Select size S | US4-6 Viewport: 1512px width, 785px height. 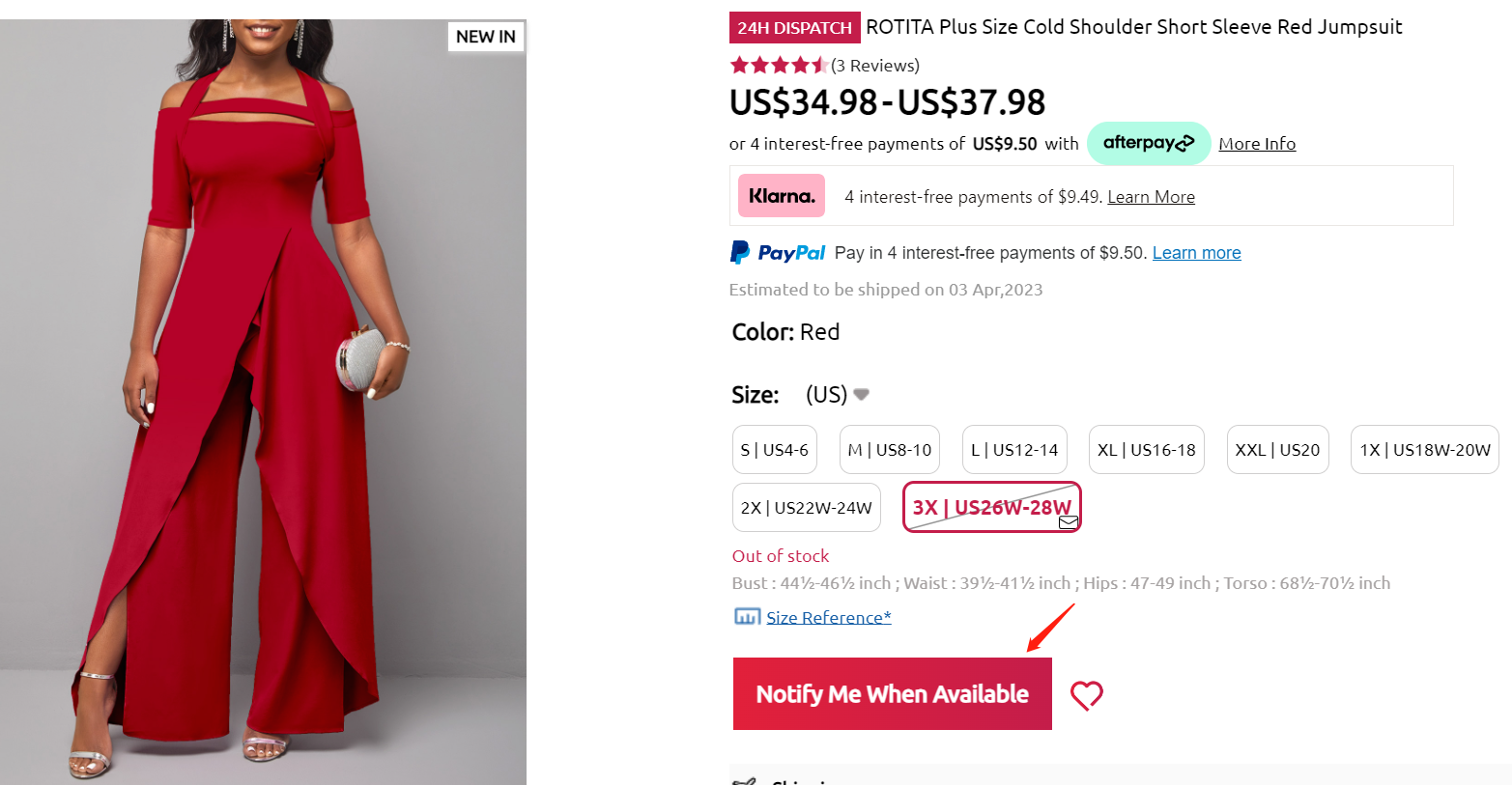coord(774,450)
